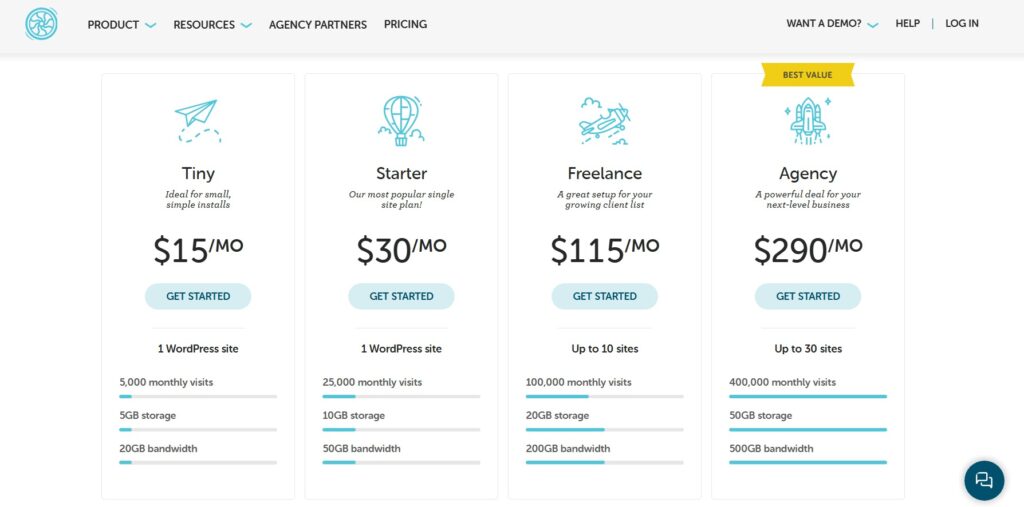Get started with the Starter plan

[401, 296]
